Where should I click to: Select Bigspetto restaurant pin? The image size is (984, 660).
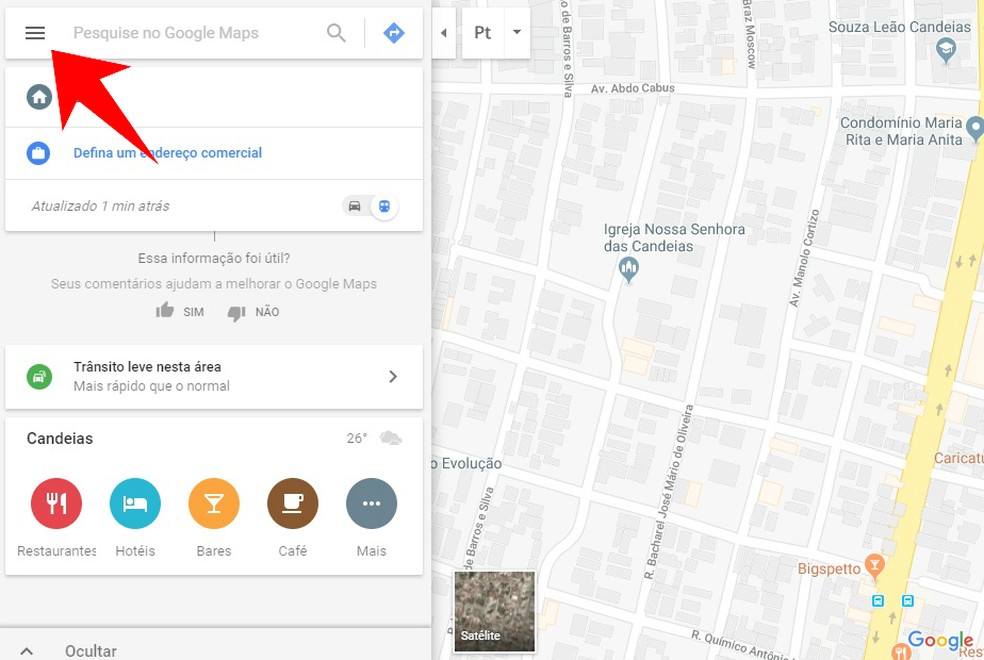point(874,566)
